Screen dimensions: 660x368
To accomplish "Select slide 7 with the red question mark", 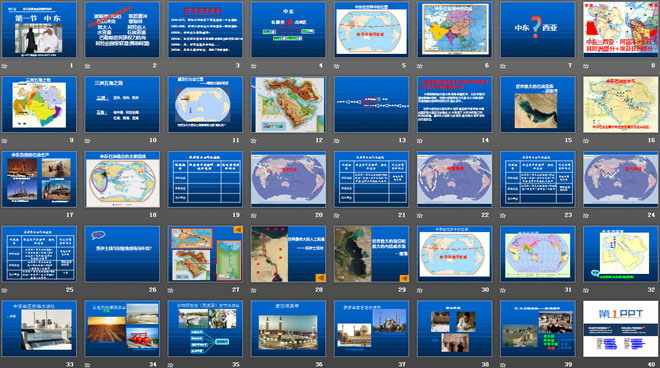I will [x=538, y=29].
